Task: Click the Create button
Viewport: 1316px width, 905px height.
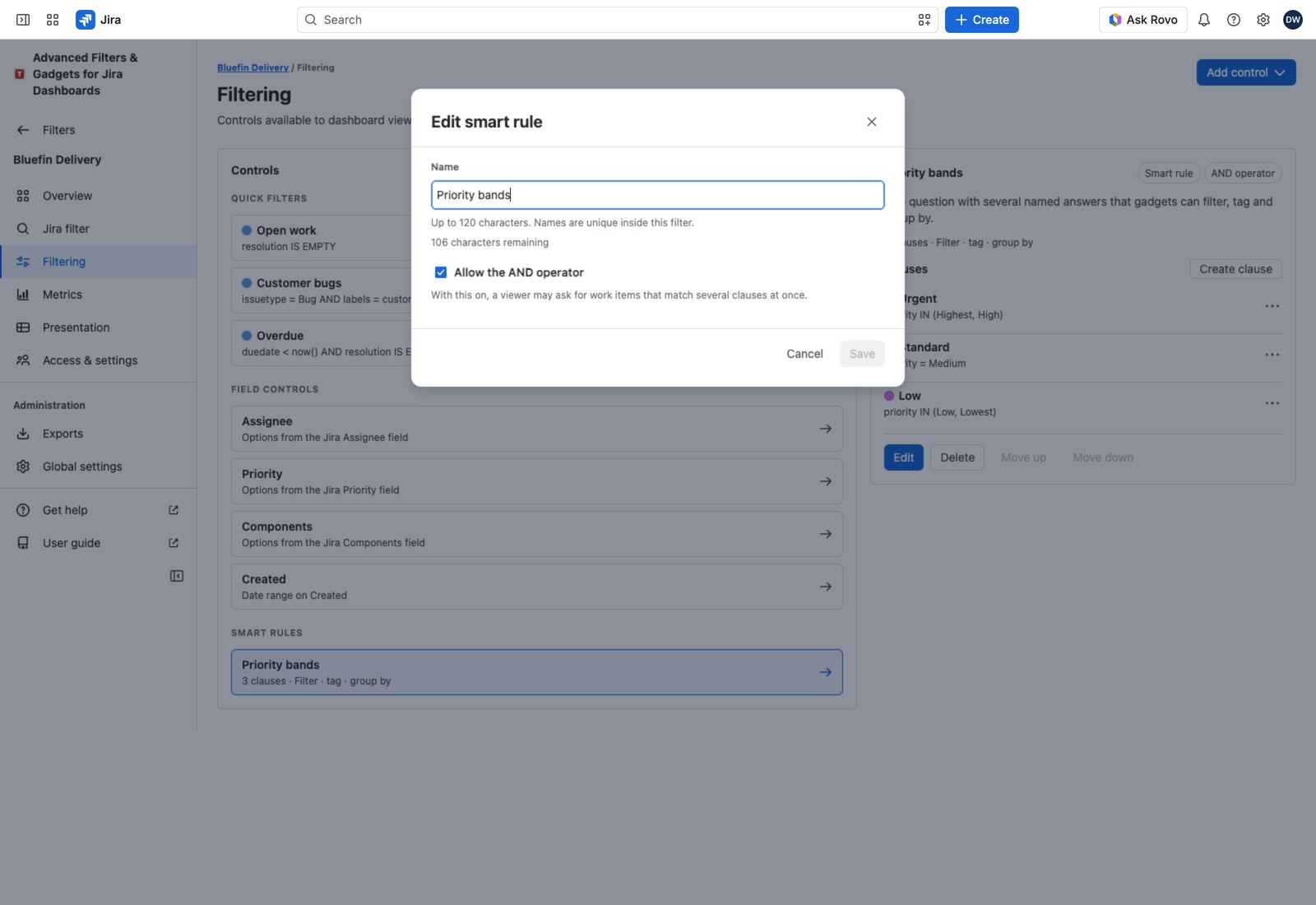Action: pyautogui.click(x=982, y=20)
